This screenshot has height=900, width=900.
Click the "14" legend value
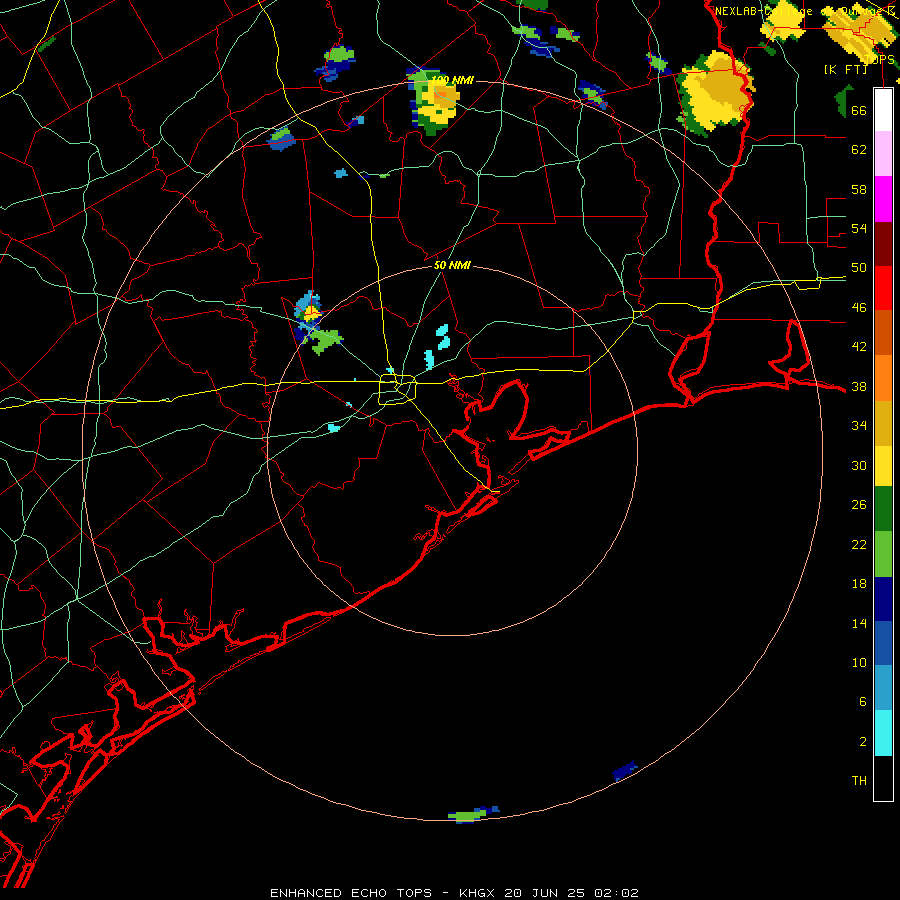tap(859, 623)
